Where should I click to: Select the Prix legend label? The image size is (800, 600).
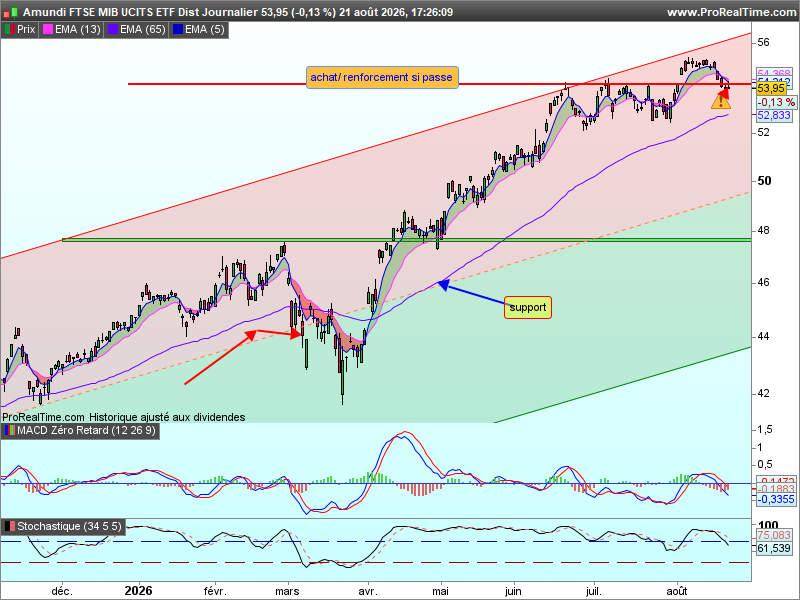[26, 30]
